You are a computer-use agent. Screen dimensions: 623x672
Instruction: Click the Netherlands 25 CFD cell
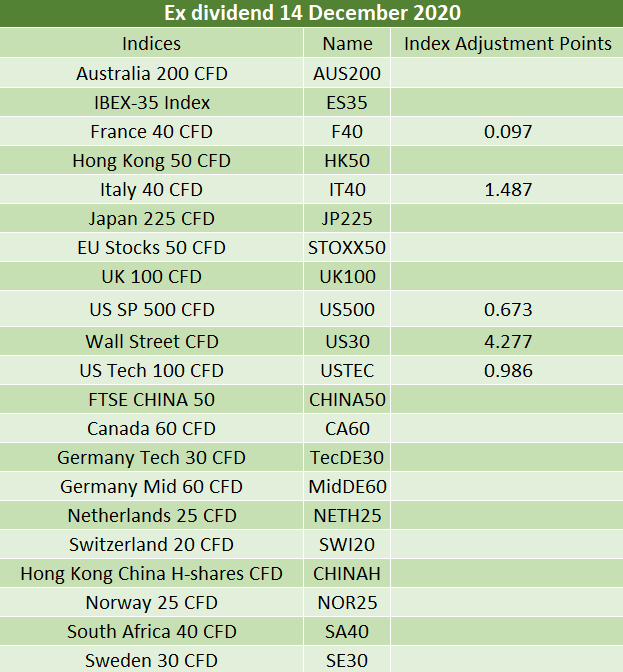click(151, 516)
